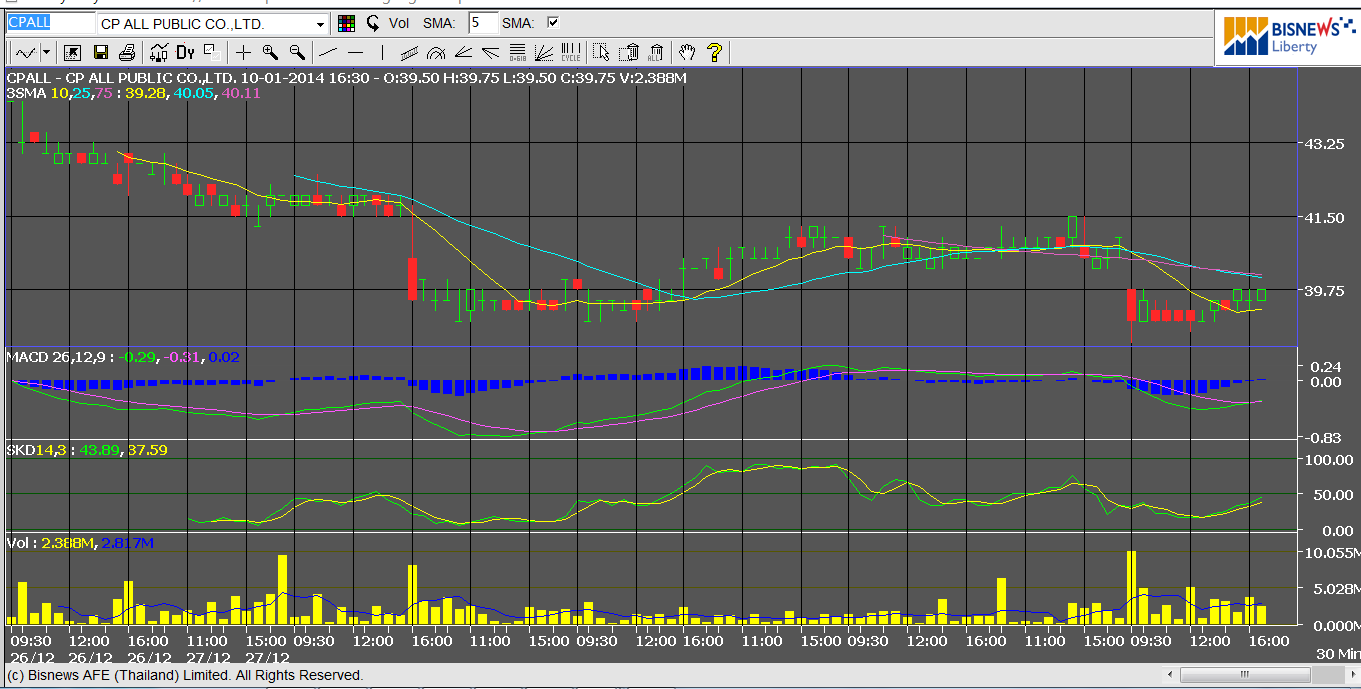Save the chart with the floppy disk icon
Image resolution: width=1361 pixels, height=689 pixels.
pos(101,52)
